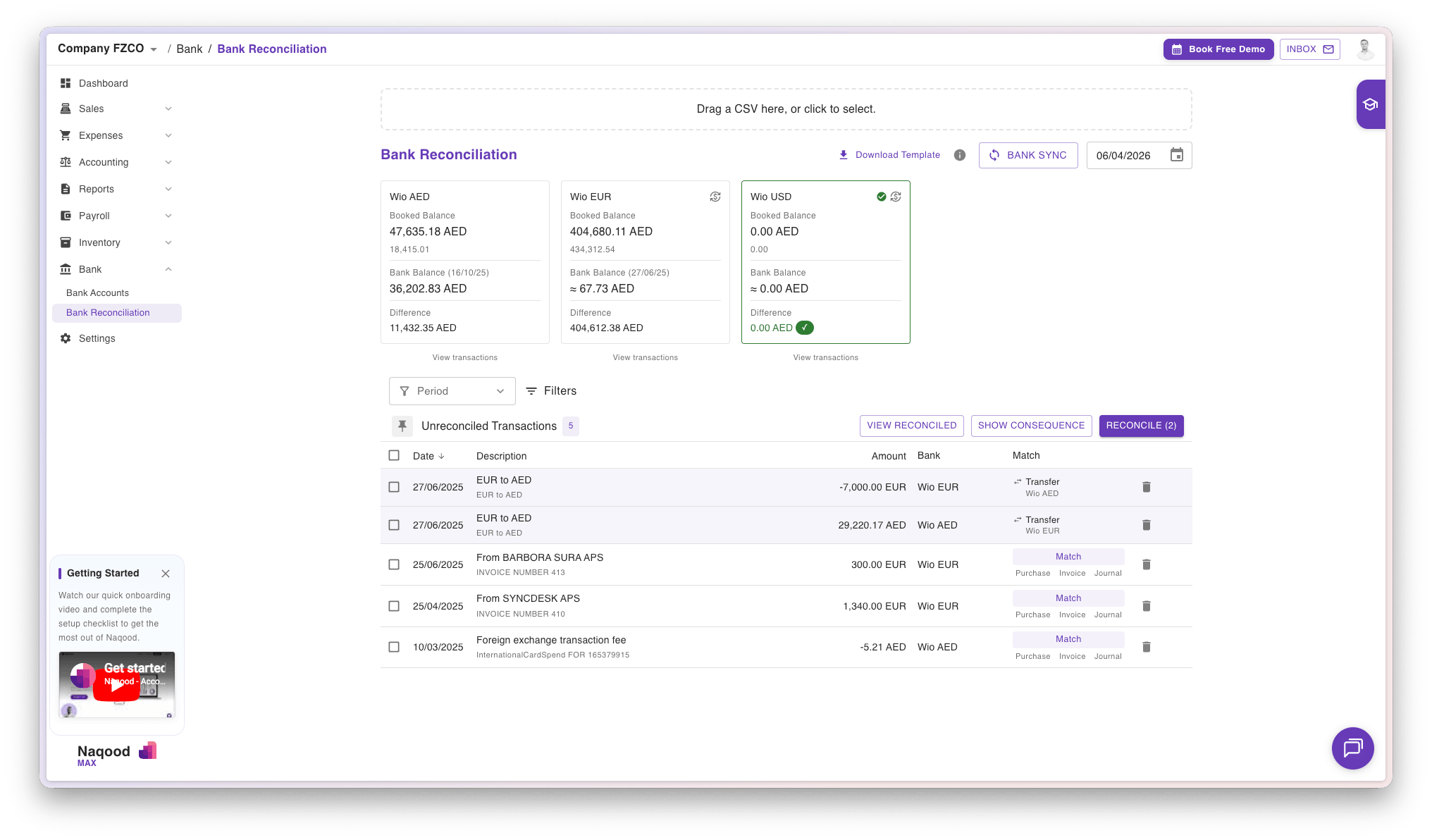Click the info icon next to Download Template
This screenshot has height=840, width=1432.
coord(959,155)
